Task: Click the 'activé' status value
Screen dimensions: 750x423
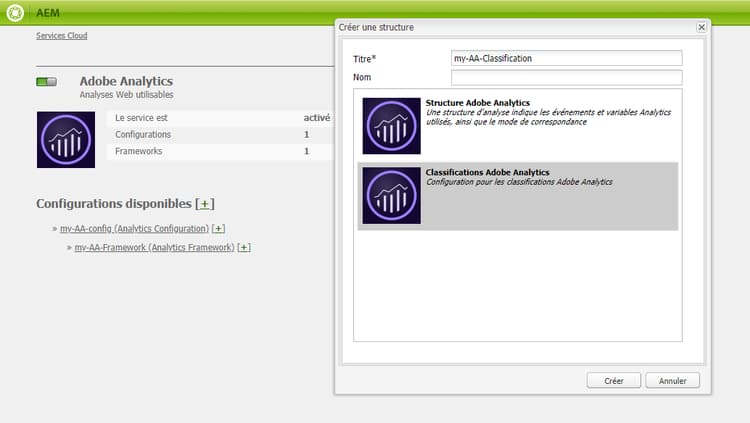Action: click(x=317, y=118)
